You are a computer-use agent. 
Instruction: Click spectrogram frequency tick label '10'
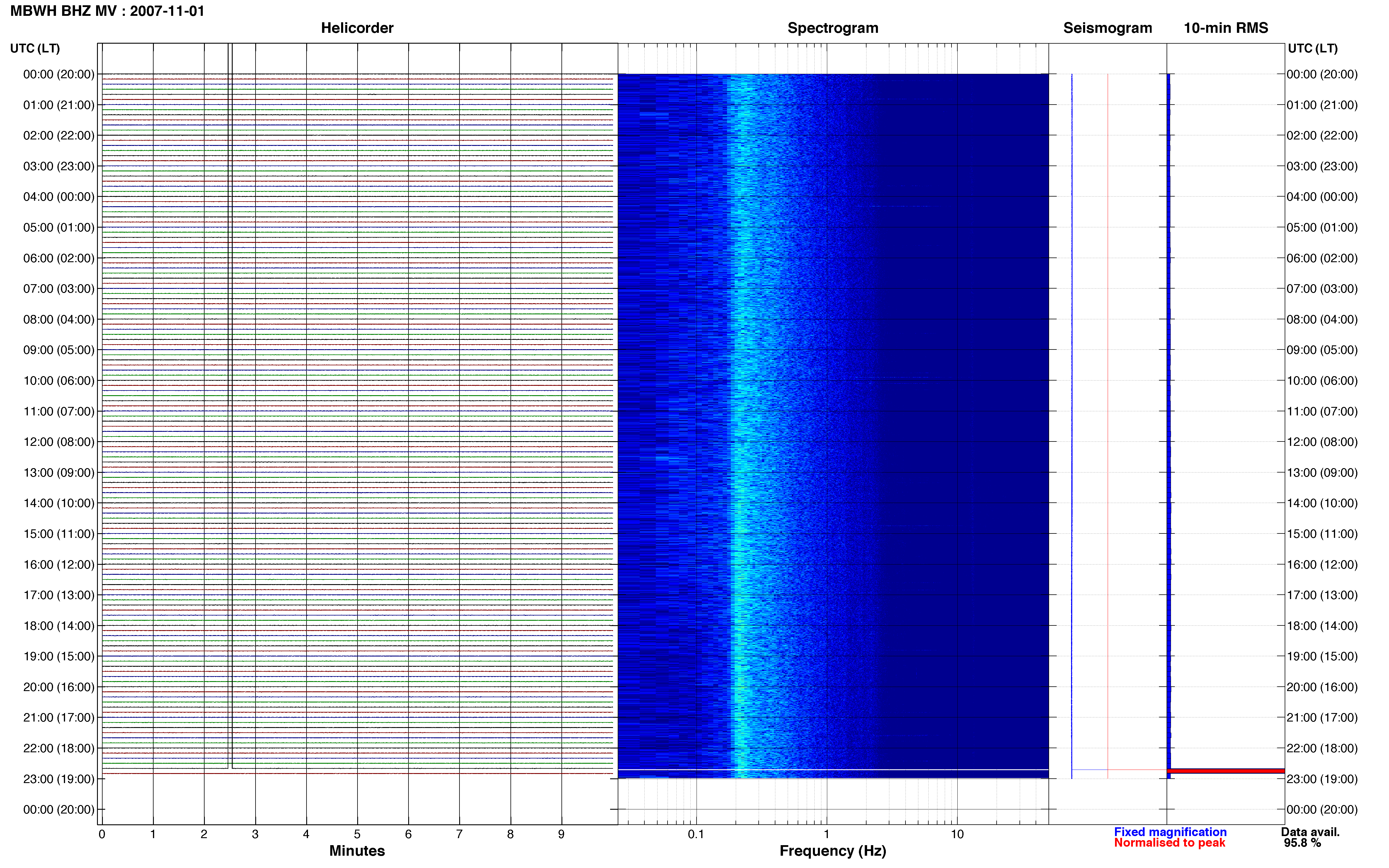(957, 835)
